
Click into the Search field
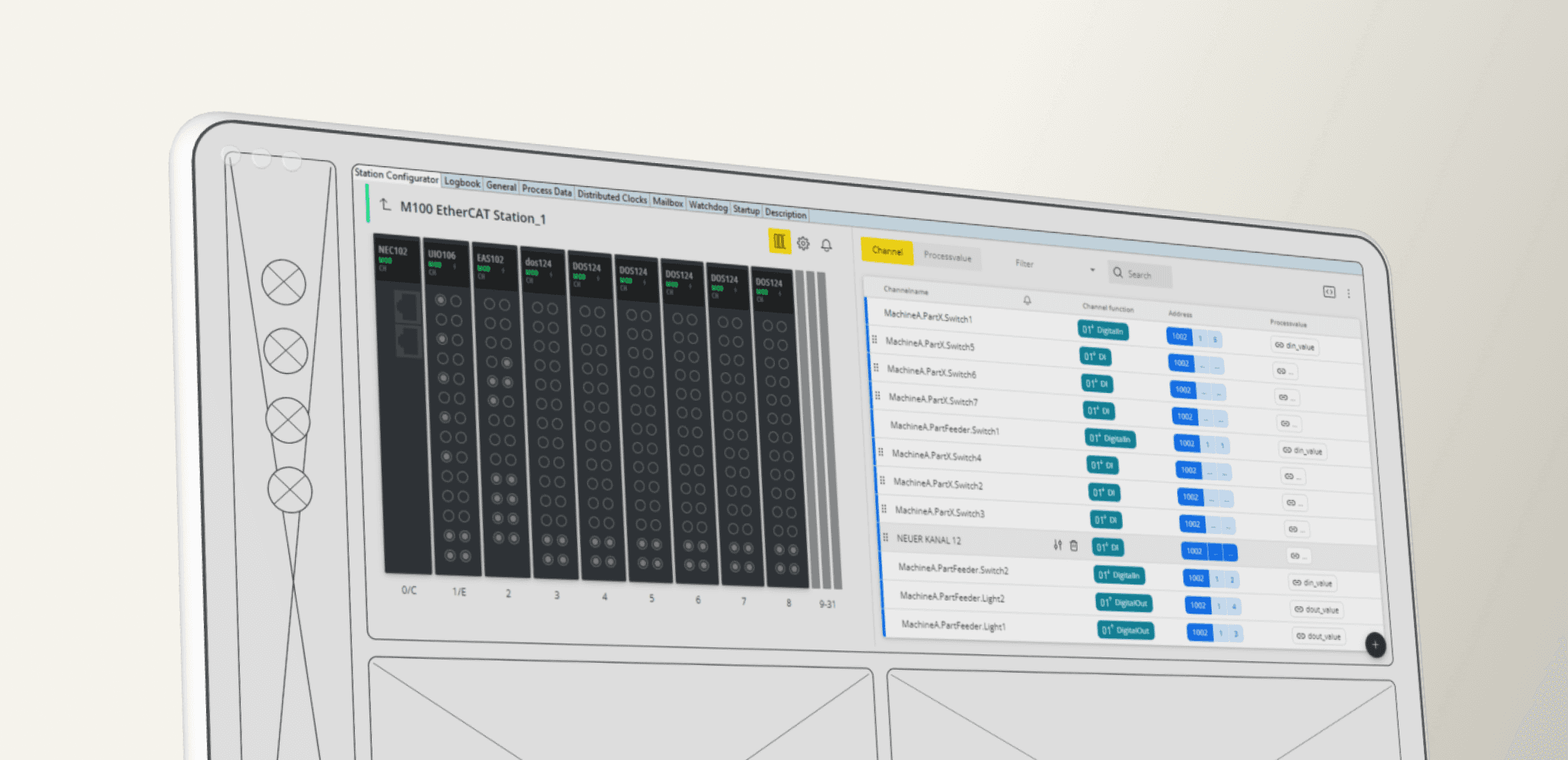click(1141, 274)
